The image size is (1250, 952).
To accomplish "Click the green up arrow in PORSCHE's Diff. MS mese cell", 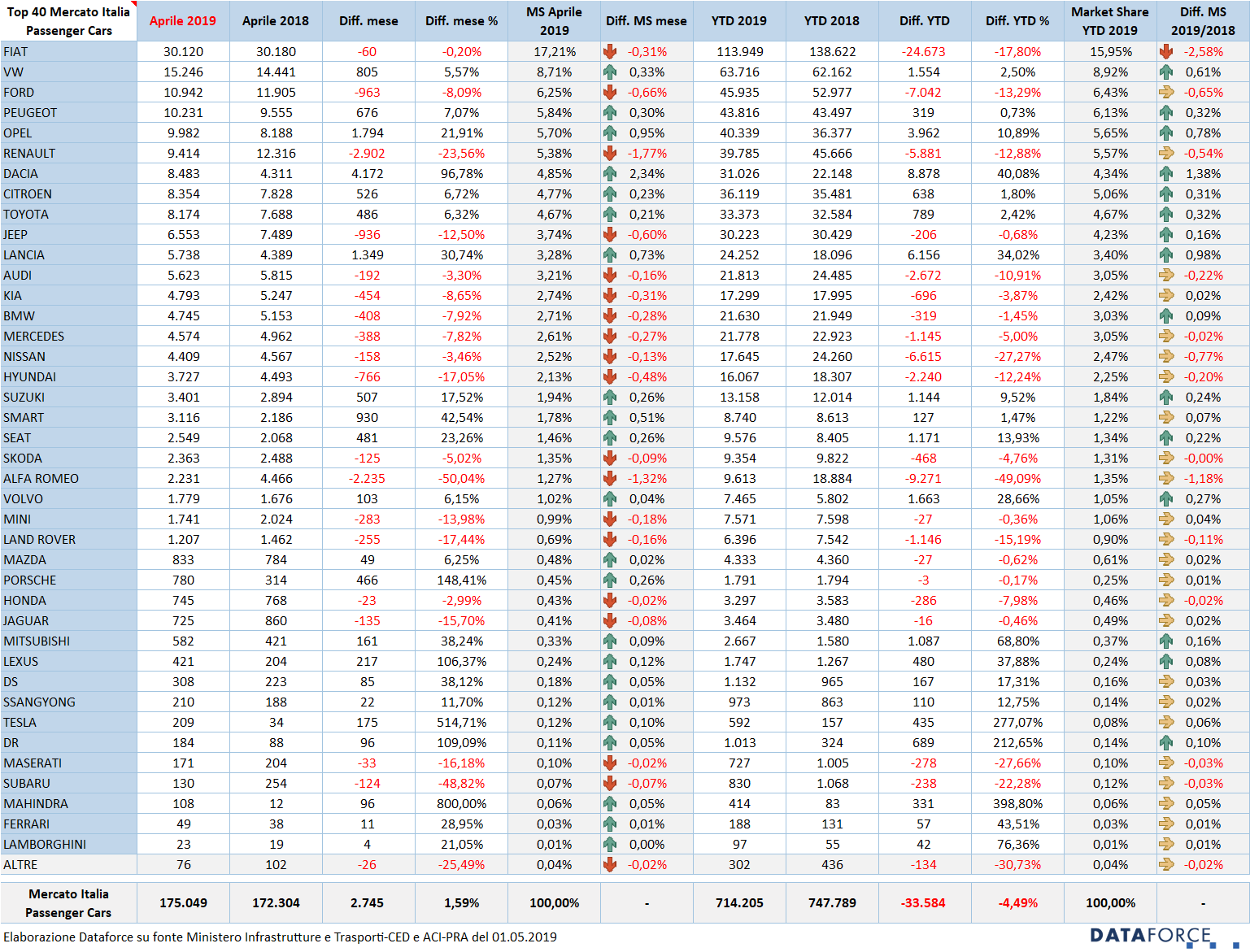I will pos(610,580).
